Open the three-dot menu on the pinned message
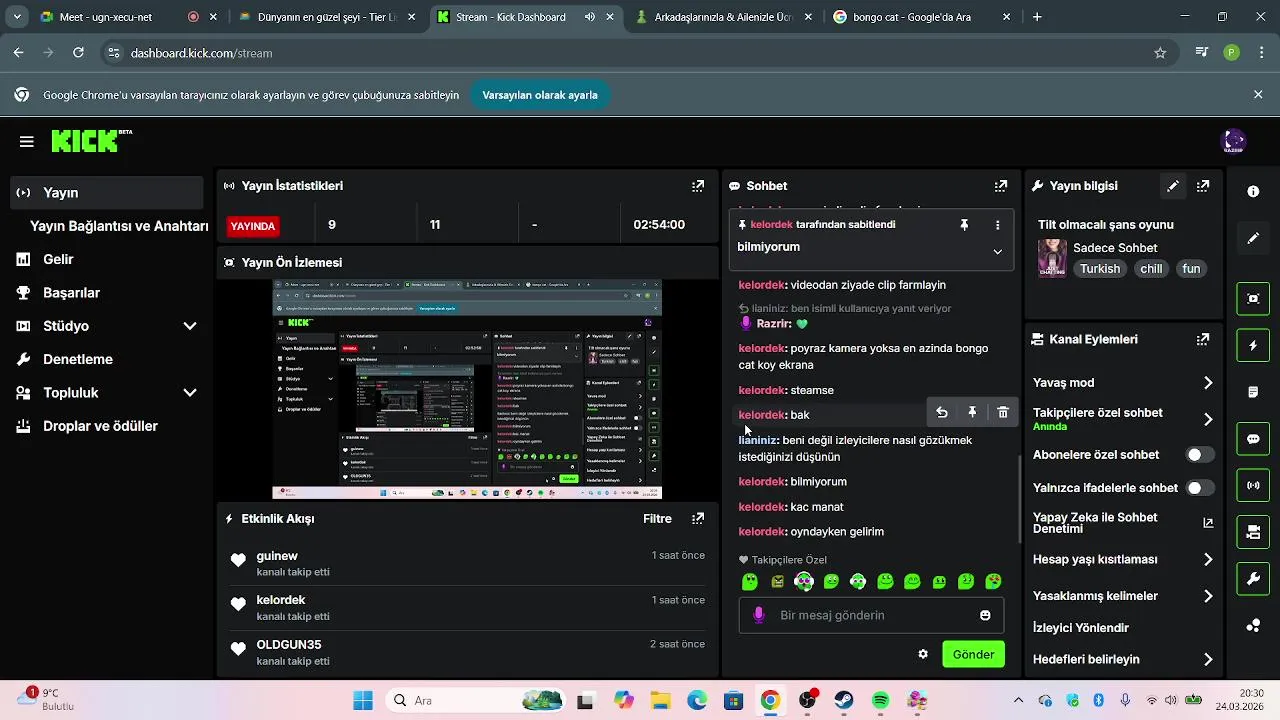 [997, 226]
